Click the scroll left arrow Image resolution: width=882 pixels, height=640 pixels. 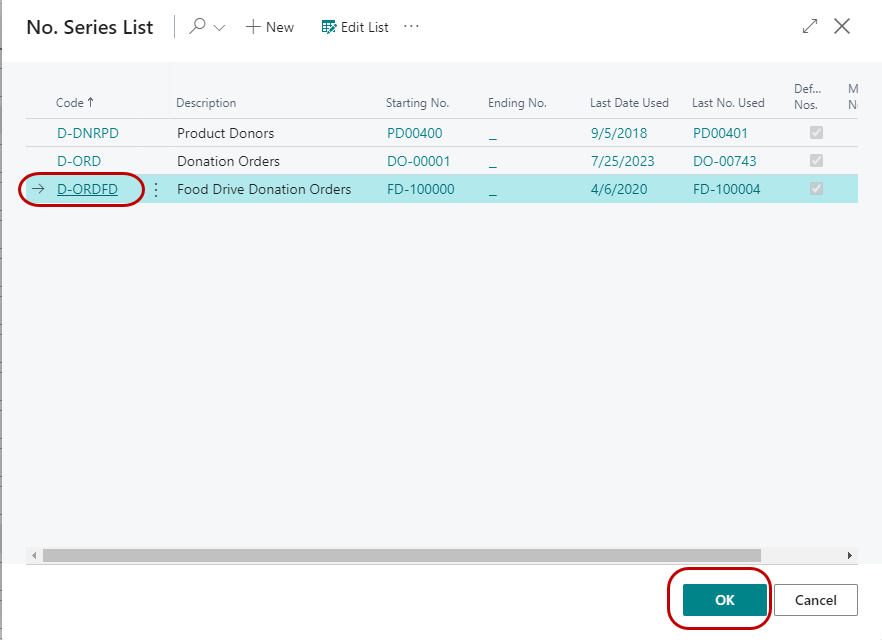click(x=33, y=555)
